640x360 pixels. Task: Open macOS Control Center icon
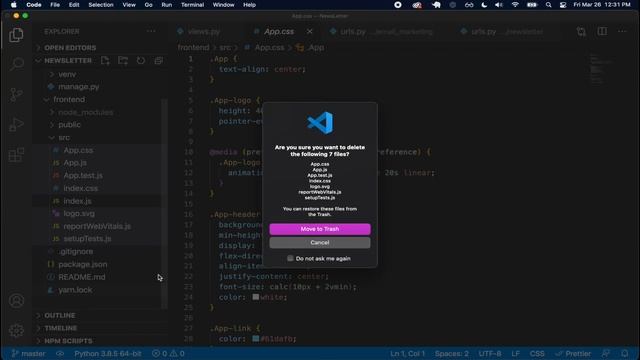(x=563, y=5)
